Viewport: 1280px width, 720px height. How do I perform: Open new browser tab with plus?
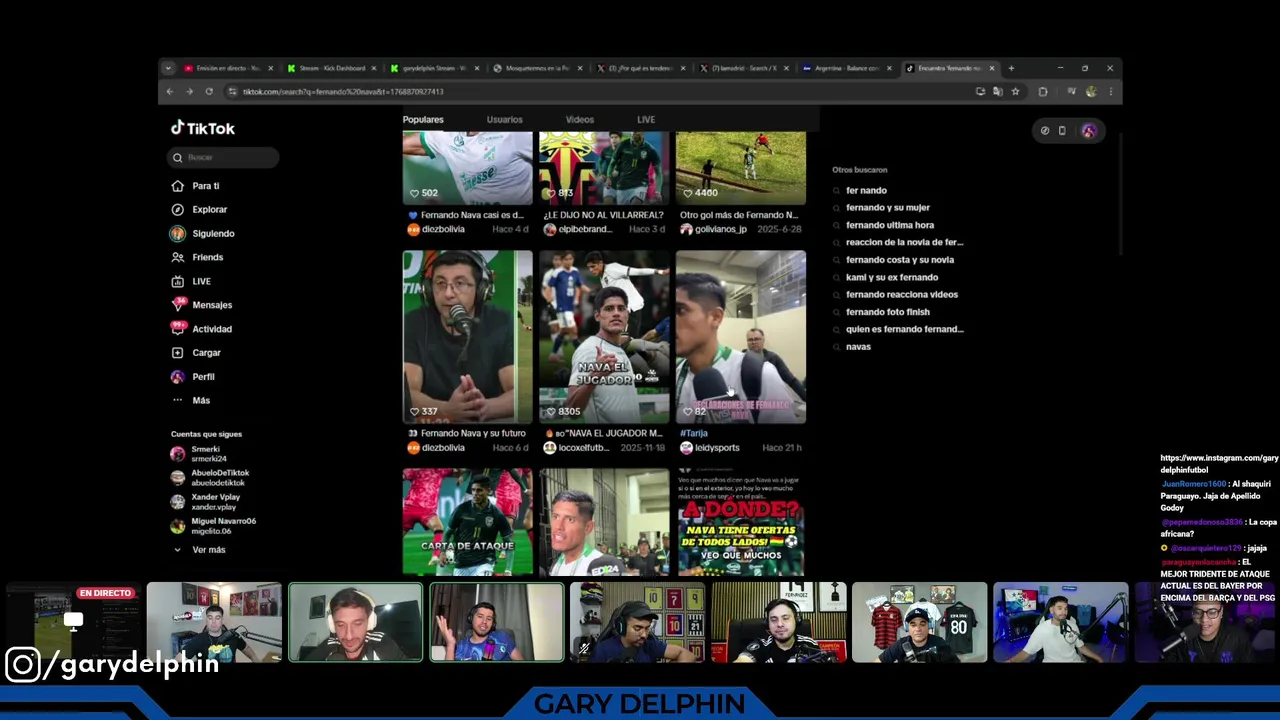coord(1011,69)
